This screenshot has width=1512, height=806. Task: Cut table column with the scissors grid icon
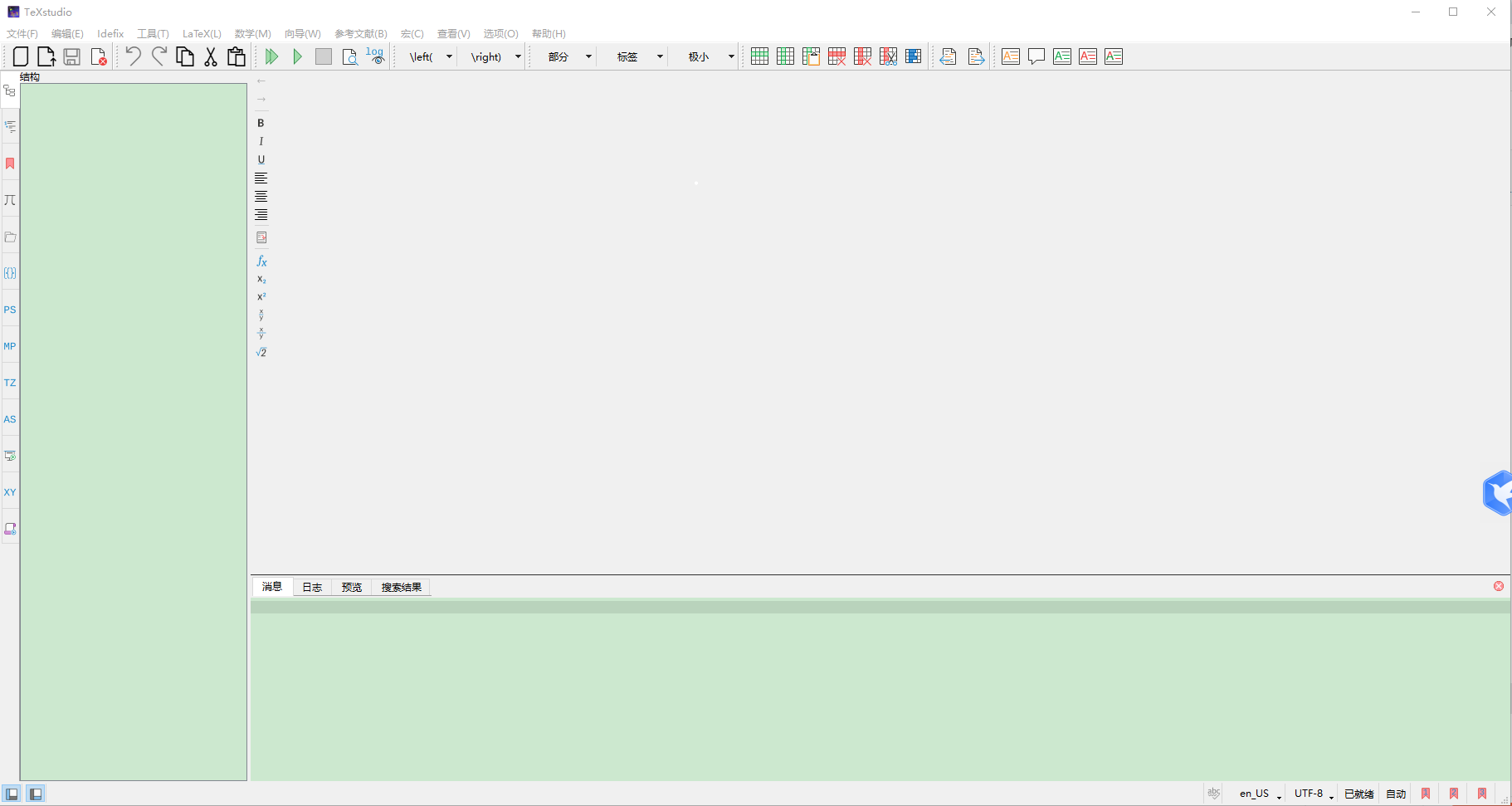(x=888, y=56)
